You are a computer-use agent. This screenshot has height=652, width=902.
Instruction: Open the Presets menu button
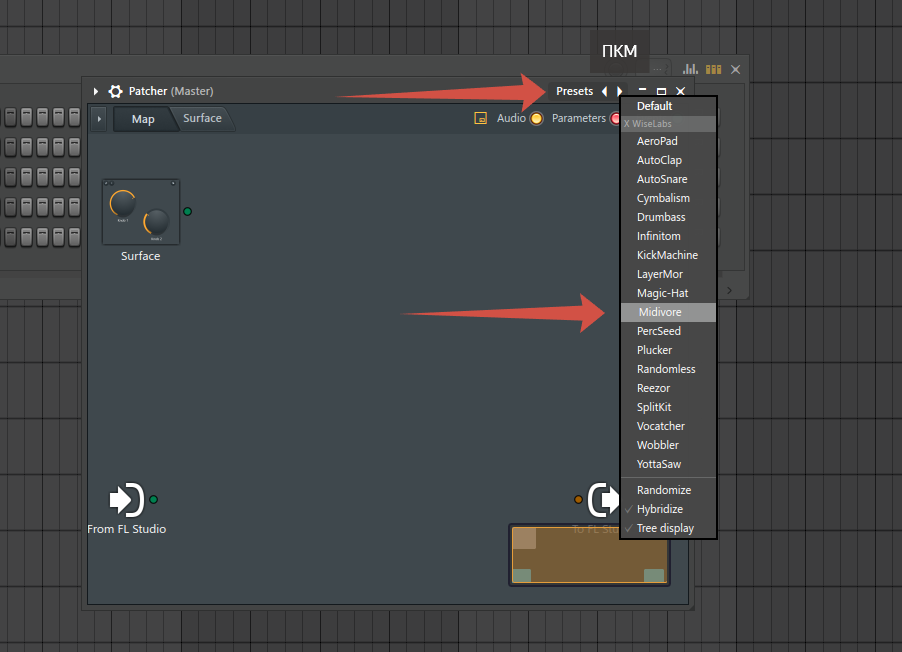[x=574, y=91]
